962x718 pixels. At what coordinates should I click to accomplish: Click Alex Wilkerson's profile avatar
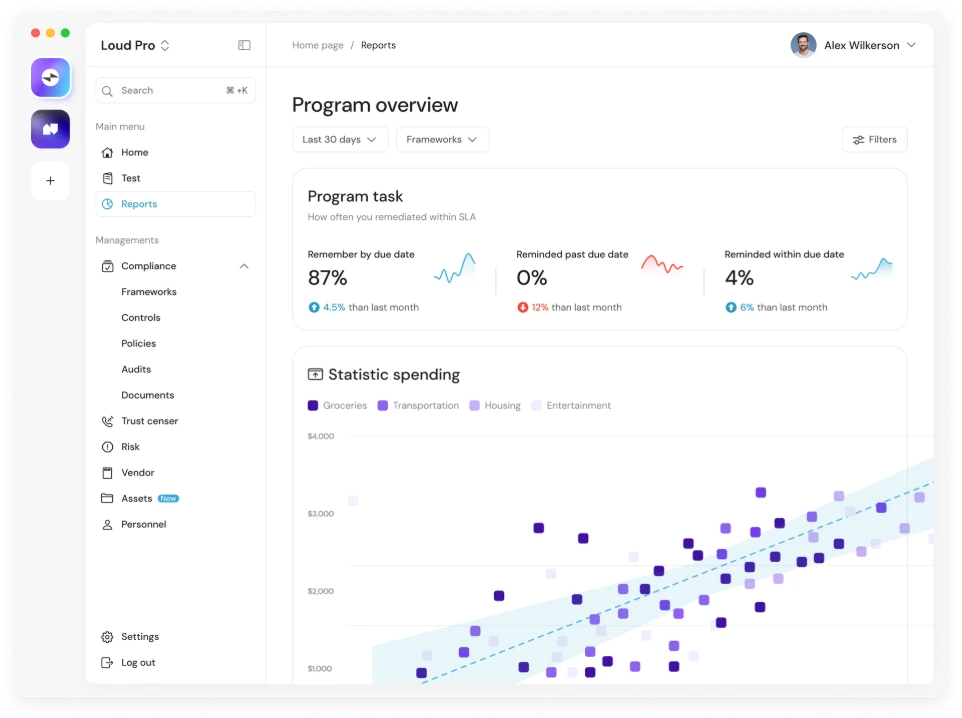(x=803, y=45)
